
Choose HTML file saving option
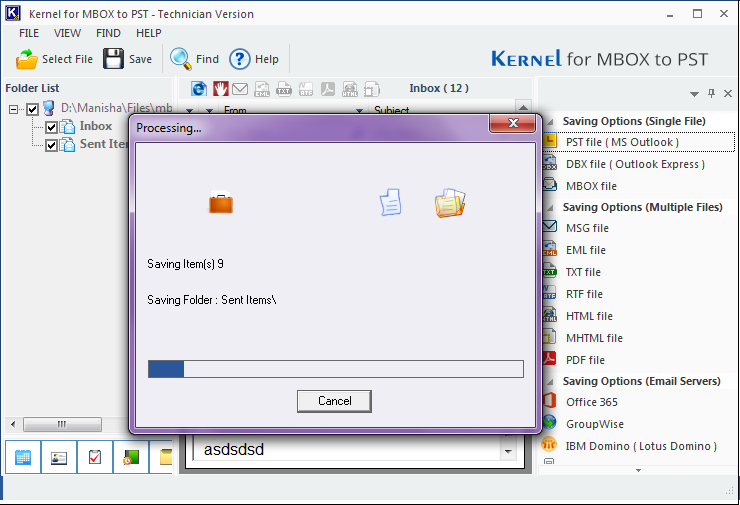[x=589, y=316]
